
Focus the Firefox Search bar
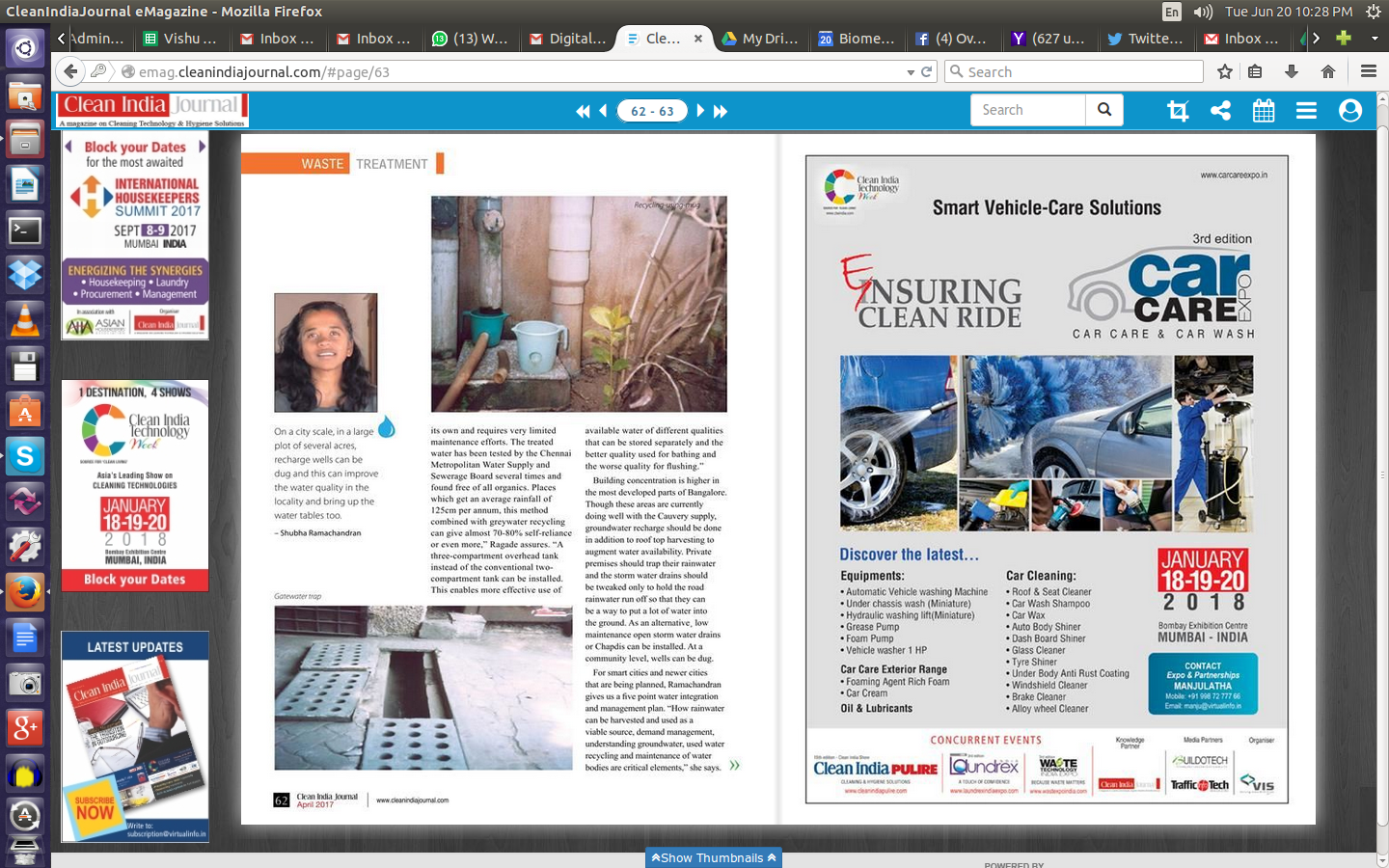(x=1074, y=71)
